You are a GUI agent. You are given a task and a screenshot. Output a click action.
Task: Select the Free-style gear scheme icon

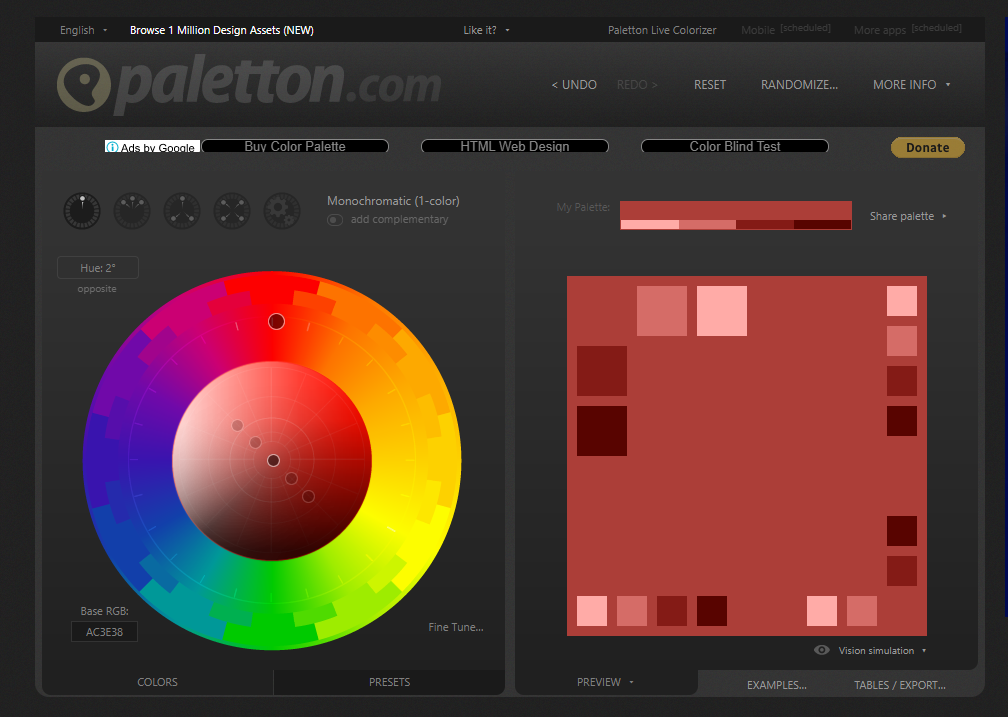282,211
